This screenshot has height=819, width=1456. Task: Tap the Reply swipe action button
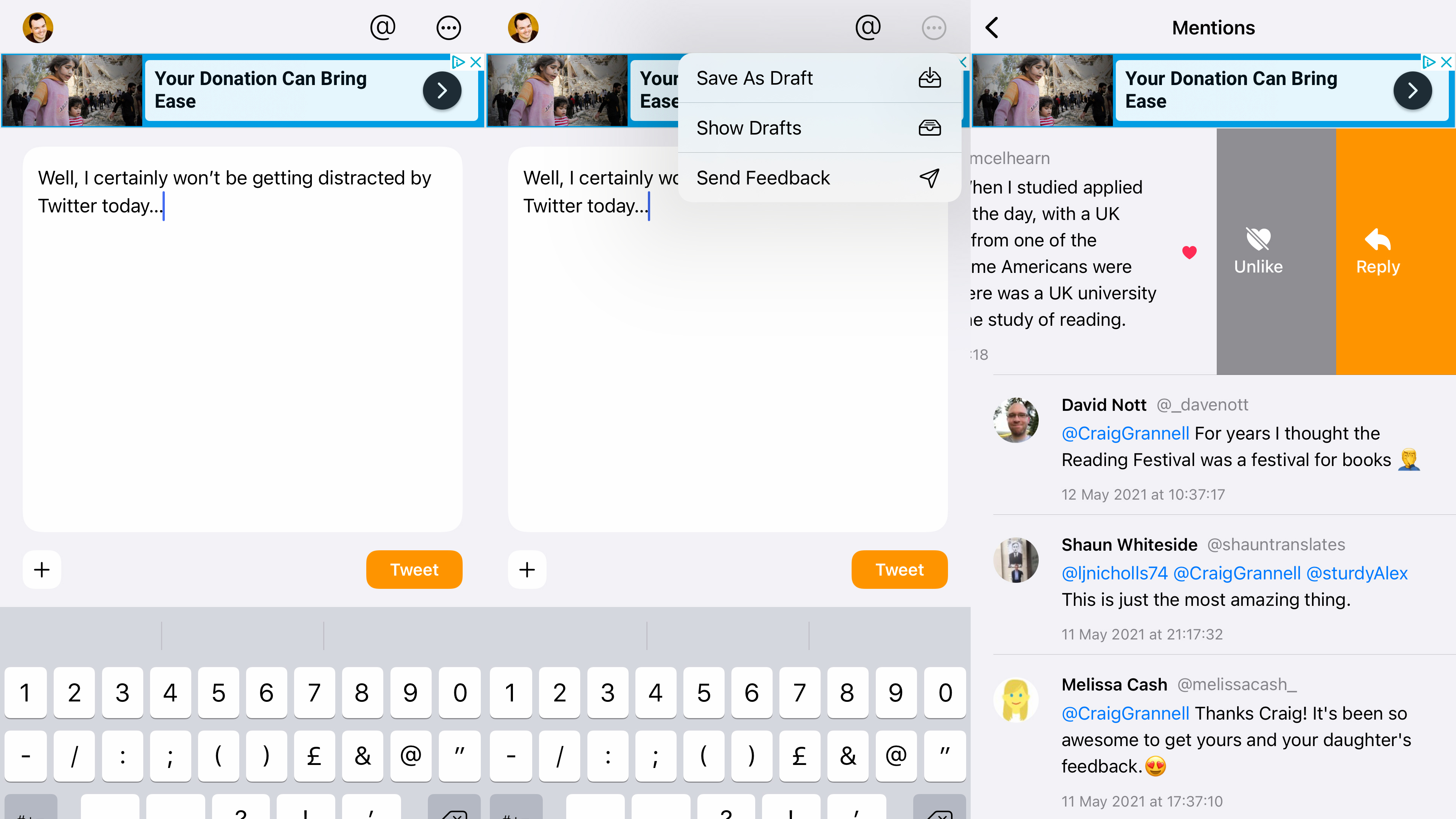1378,252
